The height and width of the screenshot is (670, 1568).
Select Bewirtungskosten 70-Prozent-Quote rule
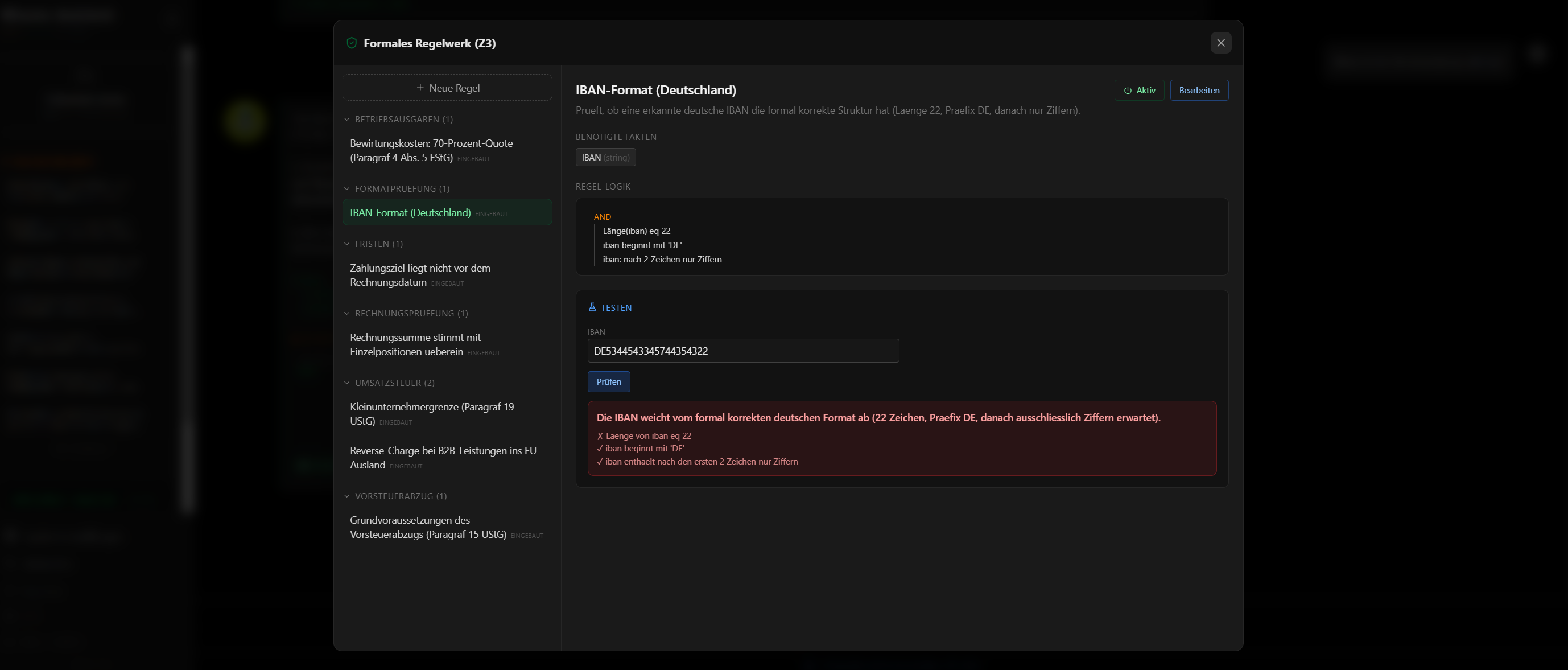point(447,150)
